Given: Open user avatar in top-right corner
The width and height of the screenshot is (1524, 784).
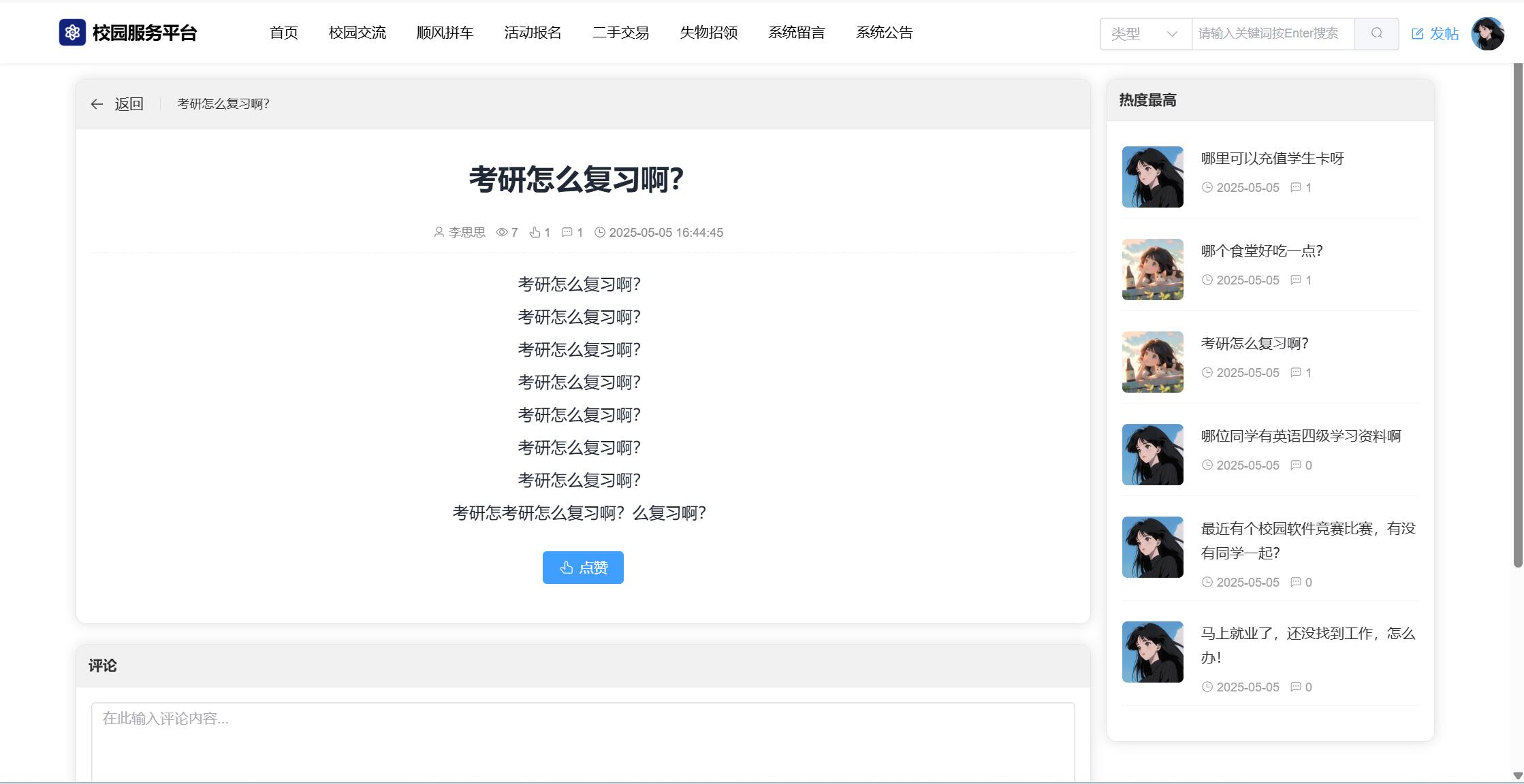Looking at the screenshot, I should (1487, 33).
